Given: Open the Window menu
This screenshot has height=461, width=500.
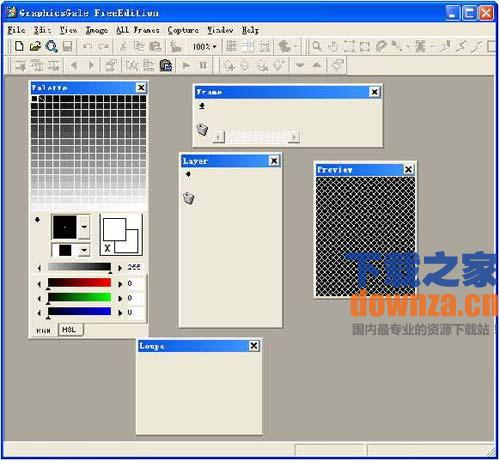Looking at the screenshot, I should point(220,30).
